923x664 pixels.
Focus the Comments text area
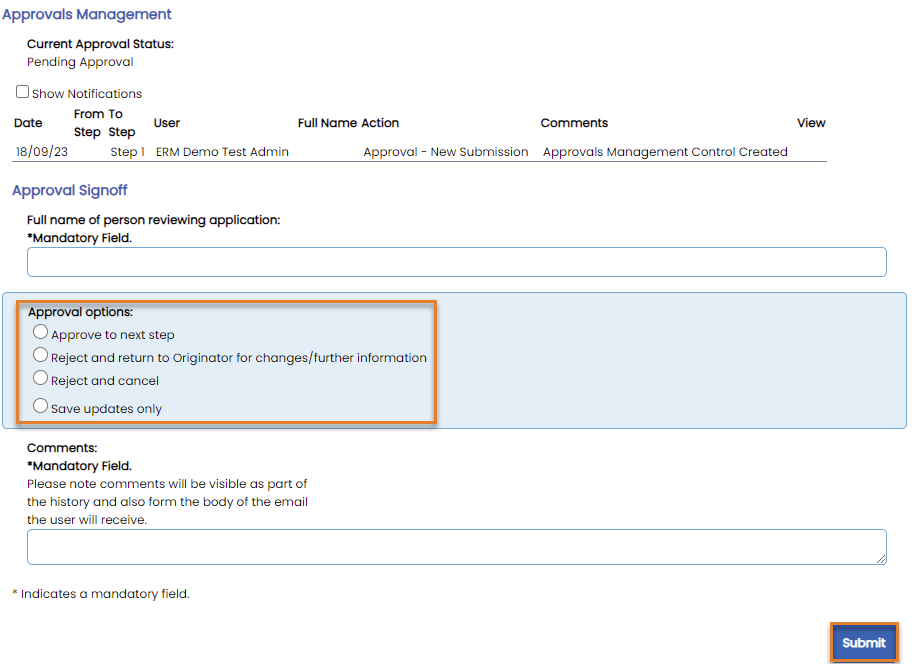456,547
